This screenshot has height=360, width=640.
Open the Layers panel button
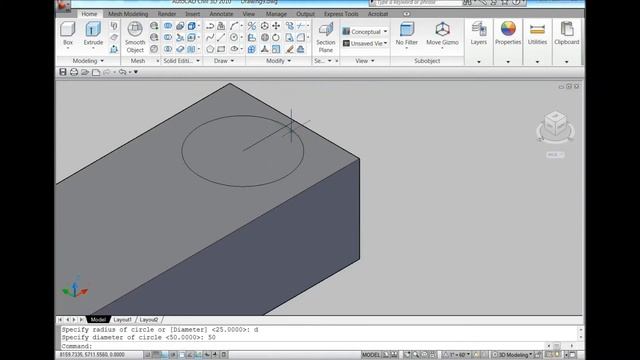(x=479, y=34)
